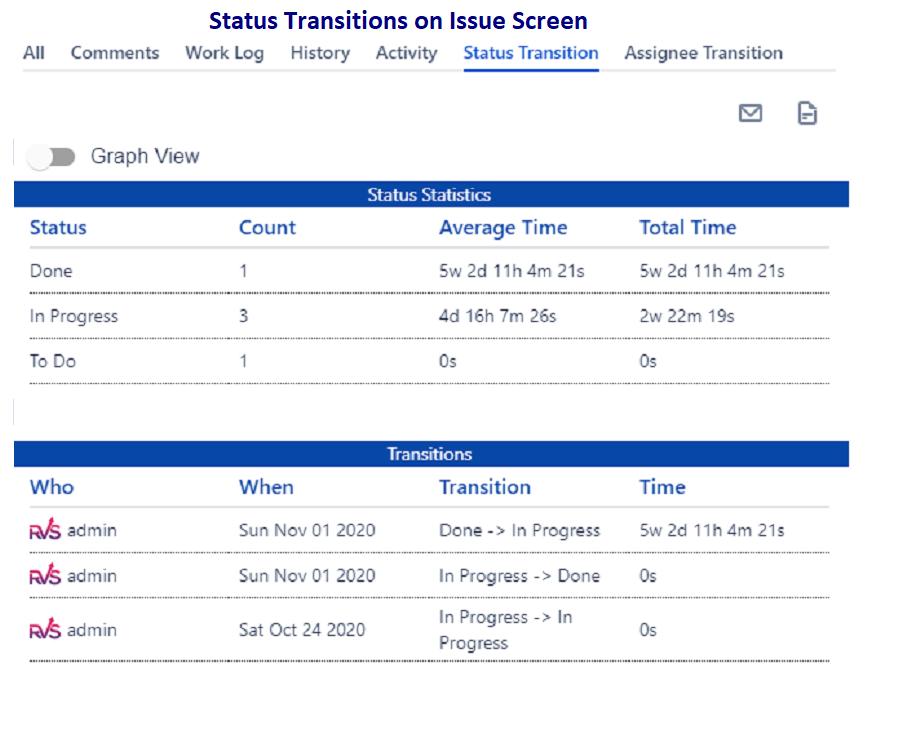Reopen the Status Transition tab
The image size is (920, 731).
coord(531,53)
